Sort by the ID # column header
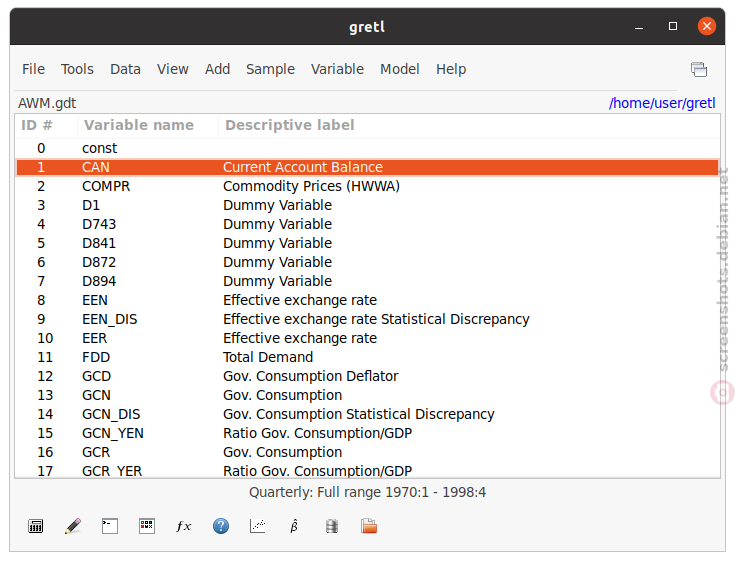 [46, 125]
